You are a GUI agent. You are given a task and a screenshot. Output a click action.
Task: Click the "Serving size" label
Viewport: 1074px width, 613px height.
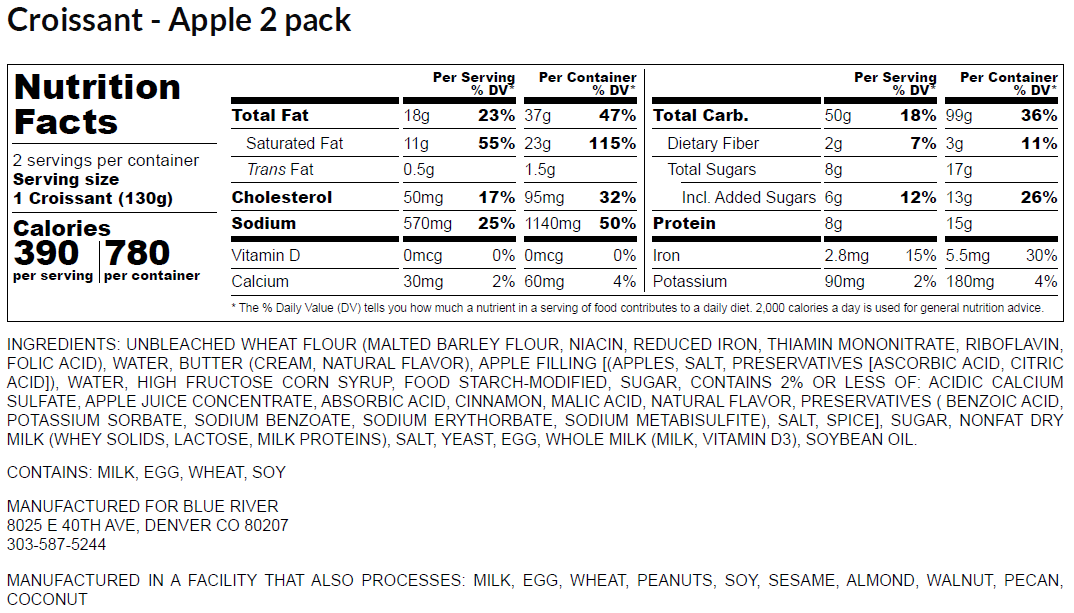pyautogui.click(x=66, y=180)
